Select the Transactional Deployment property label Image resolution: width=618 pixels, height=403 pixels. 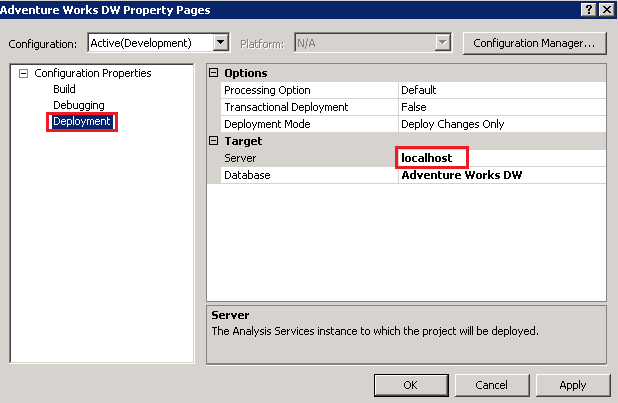pyautogui.click(x=286, y=107)
